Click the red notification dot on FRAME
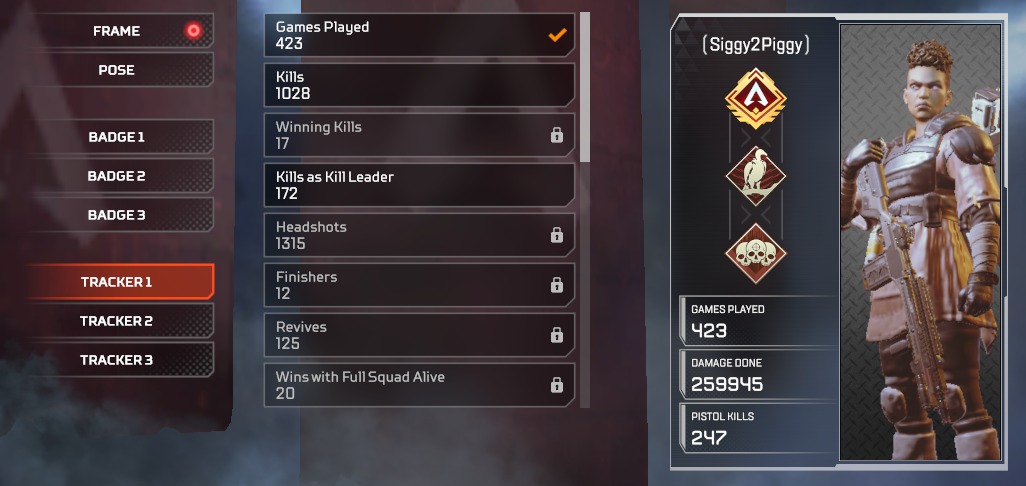Image resolution: width=1026 pixels, height=486 pixels. coord(193,30)
